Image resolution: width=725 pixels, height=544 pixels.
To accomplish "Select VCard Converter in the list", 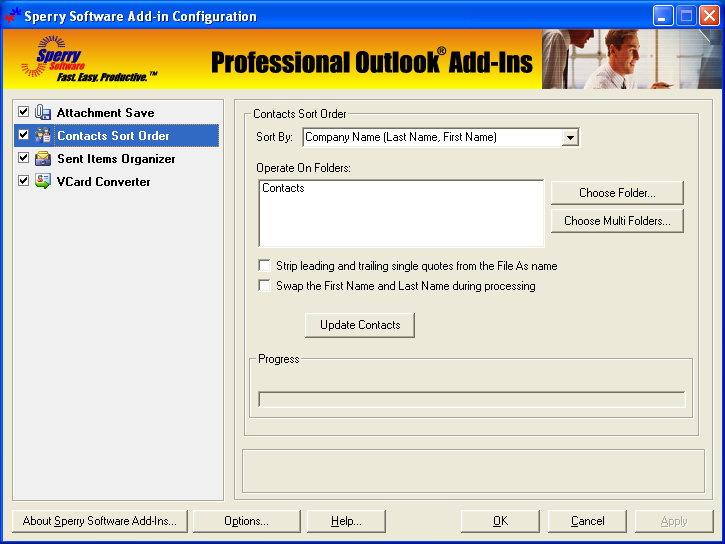I will pos(104,182).
